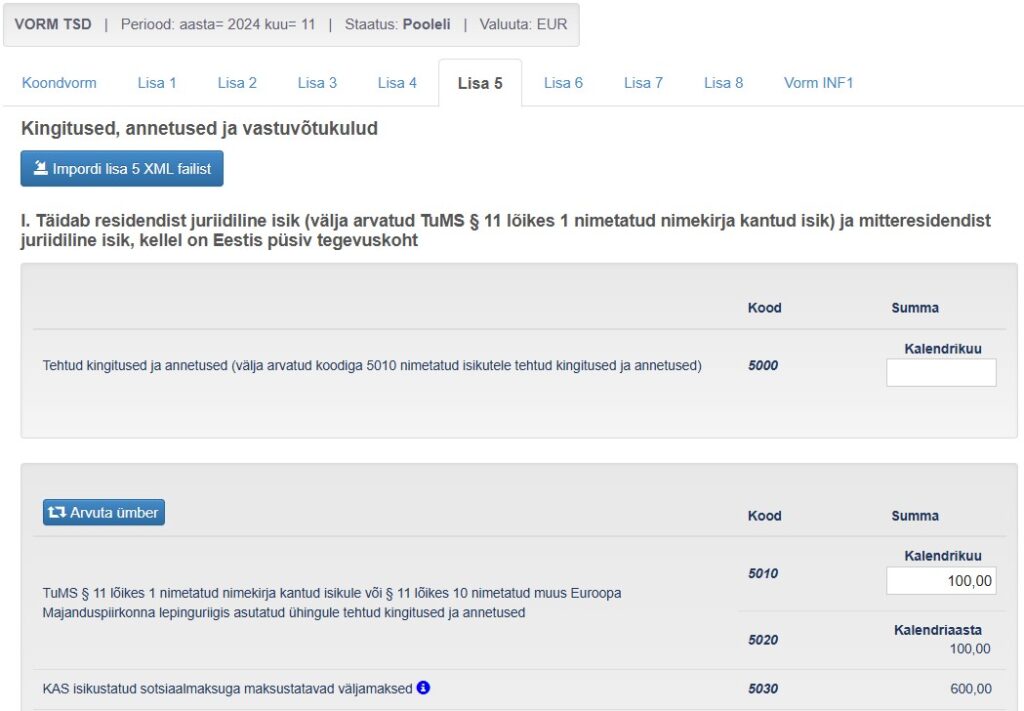1024x711 pixels.
Task: Select the active Lisa 5 tab
Action: 480,83
